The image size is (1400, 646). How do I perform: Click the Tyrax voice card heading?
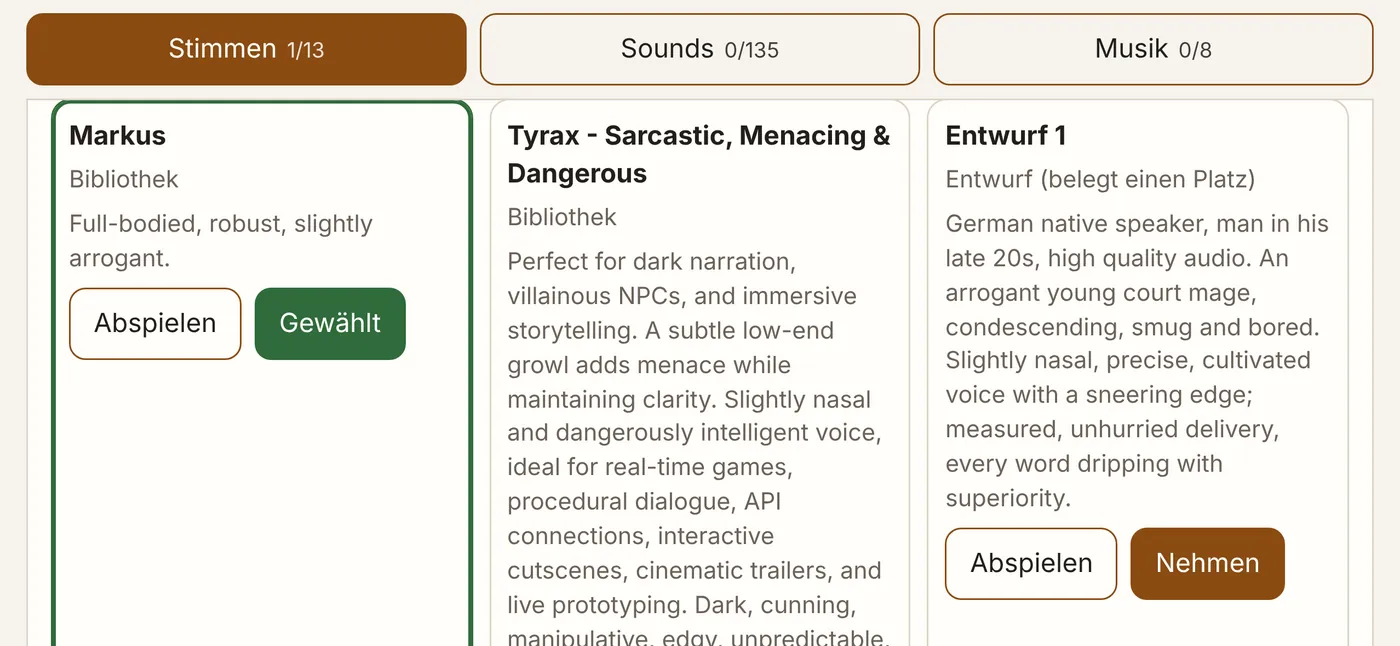[699, 154]
